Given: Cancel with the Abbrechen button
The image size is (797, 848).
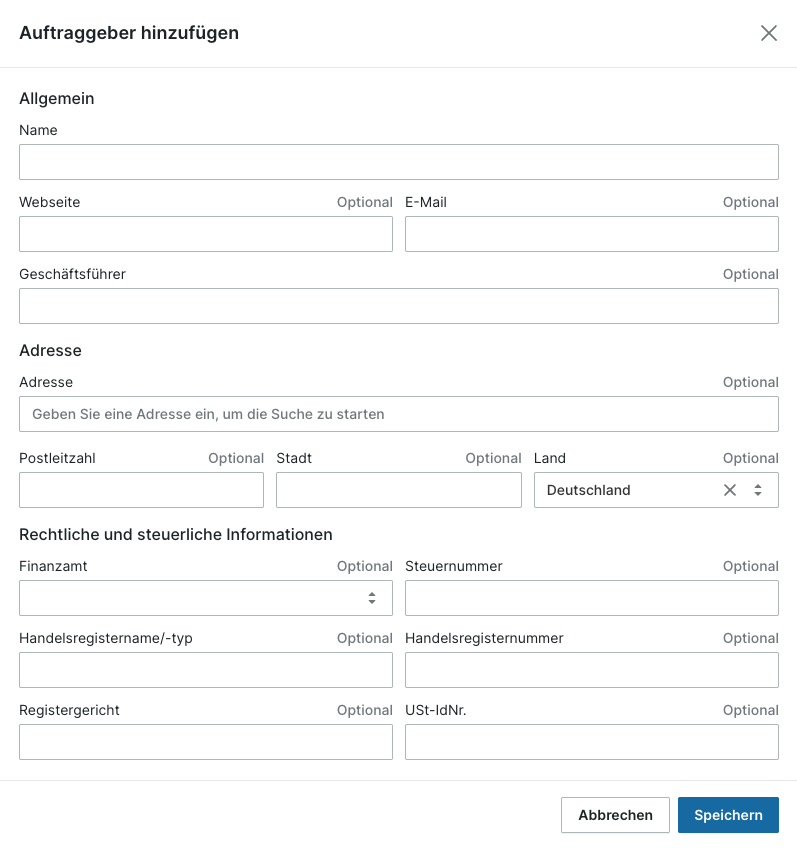Looking at the screenshot, I should pos(615,815).
